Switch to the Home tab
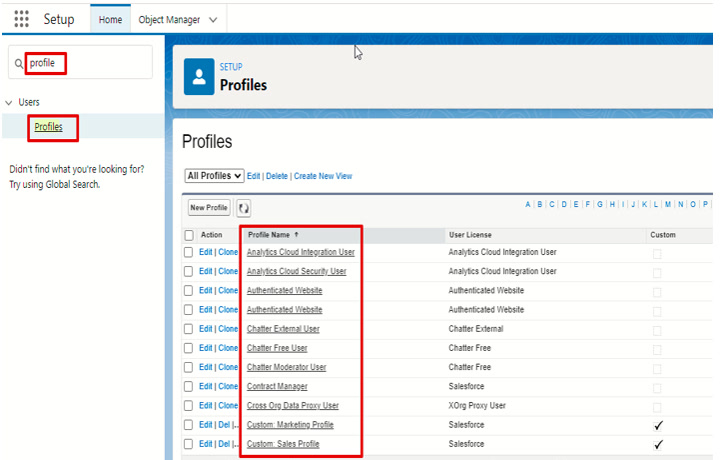 coord(111,20)
